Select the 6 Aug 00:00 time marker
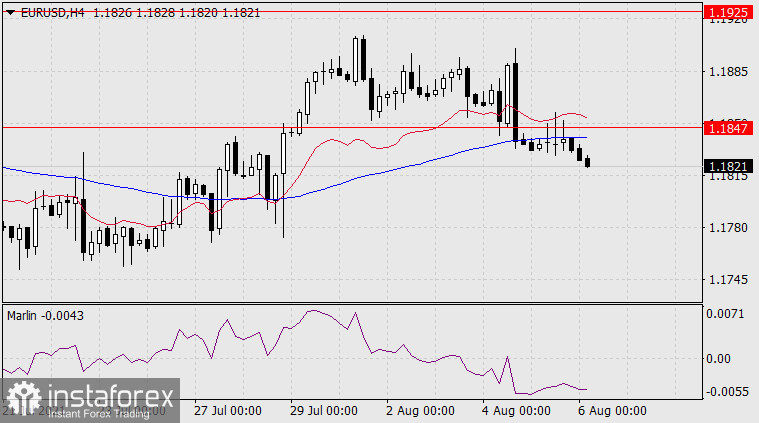Viewport: 759px width, 423px height. pos(611,410)
